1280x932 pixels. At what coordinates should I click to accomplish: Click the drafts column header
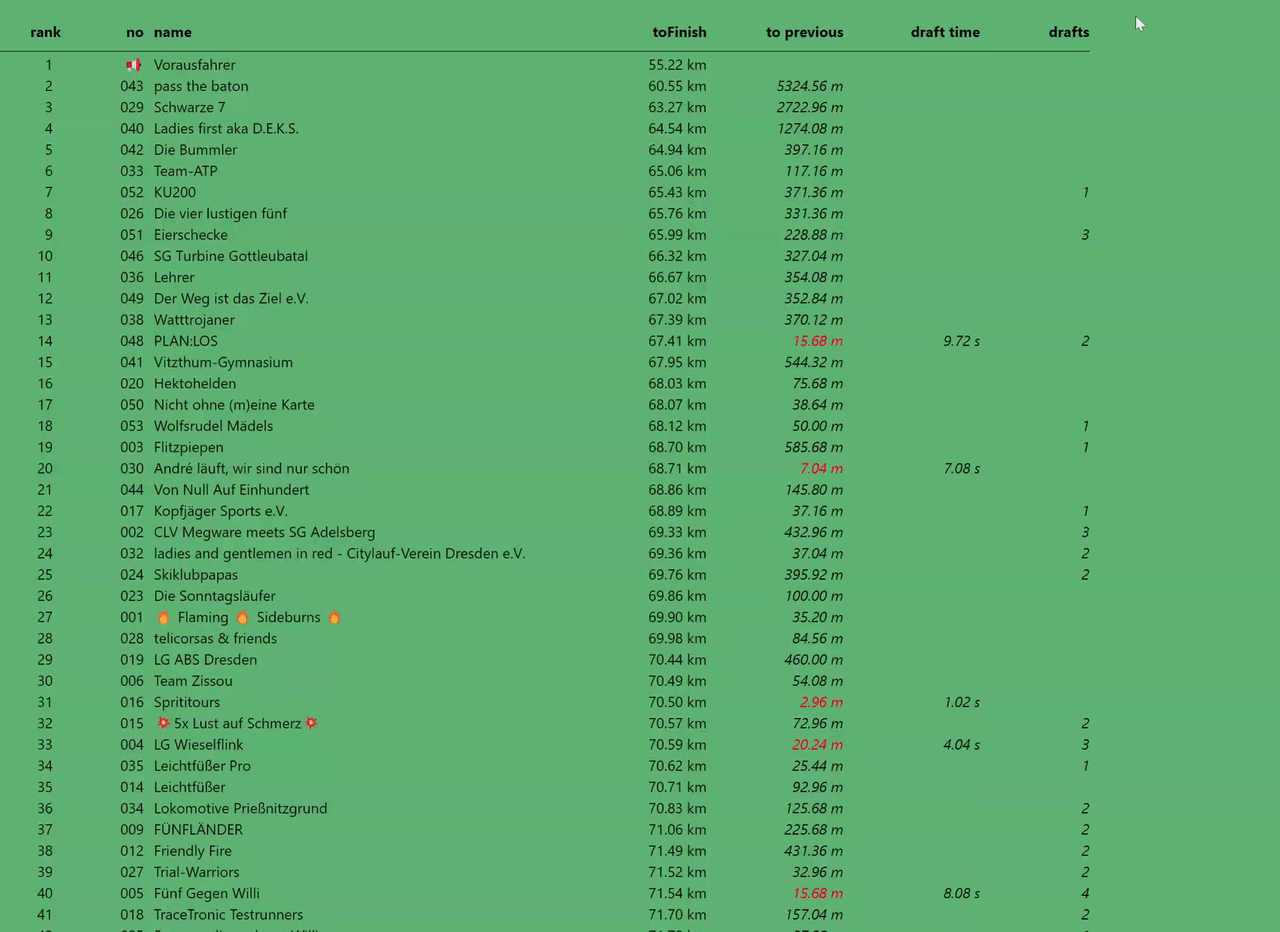(1068, 32)
